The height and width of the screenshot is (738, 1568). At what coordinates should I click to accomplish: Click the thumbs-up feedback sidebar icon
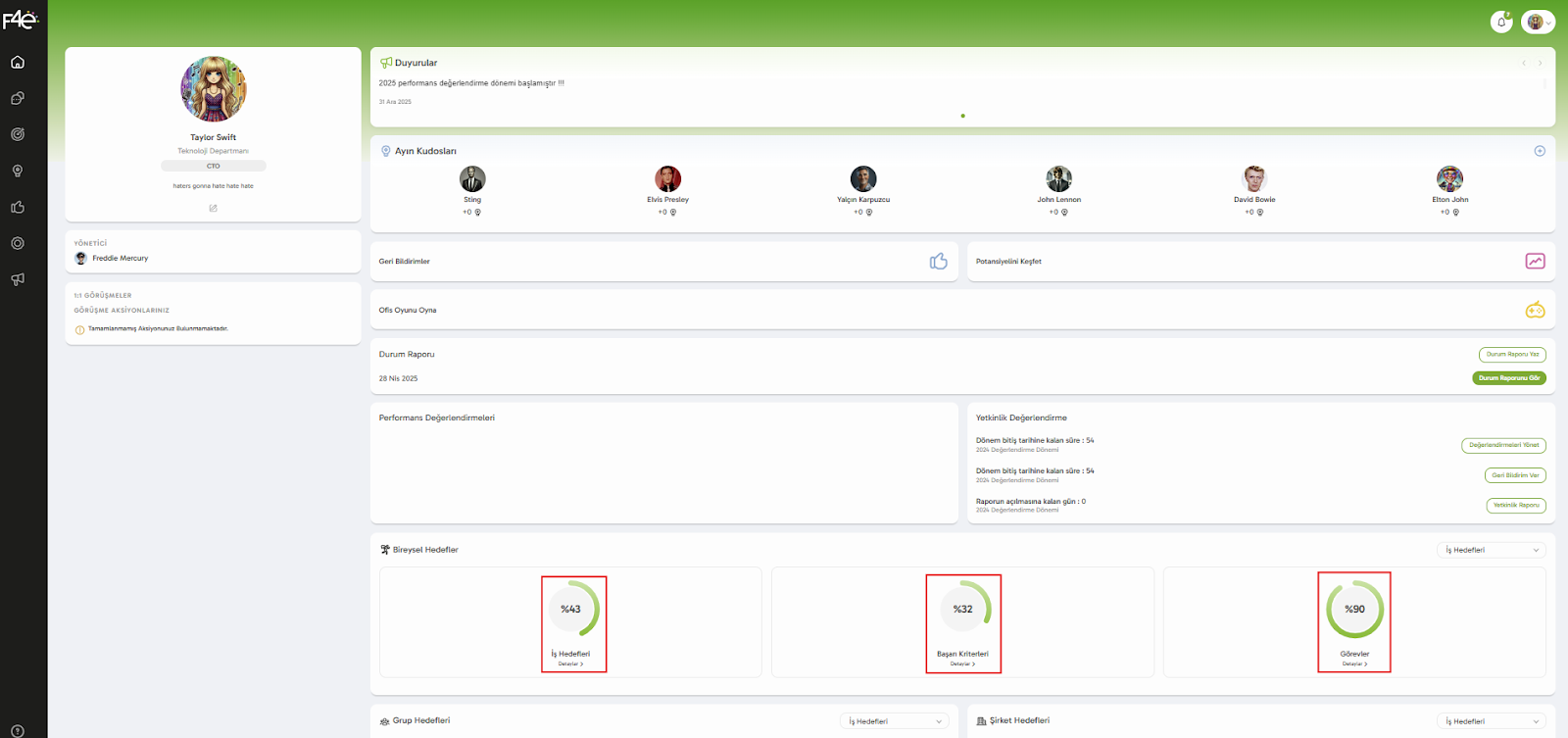click(18, 207)
